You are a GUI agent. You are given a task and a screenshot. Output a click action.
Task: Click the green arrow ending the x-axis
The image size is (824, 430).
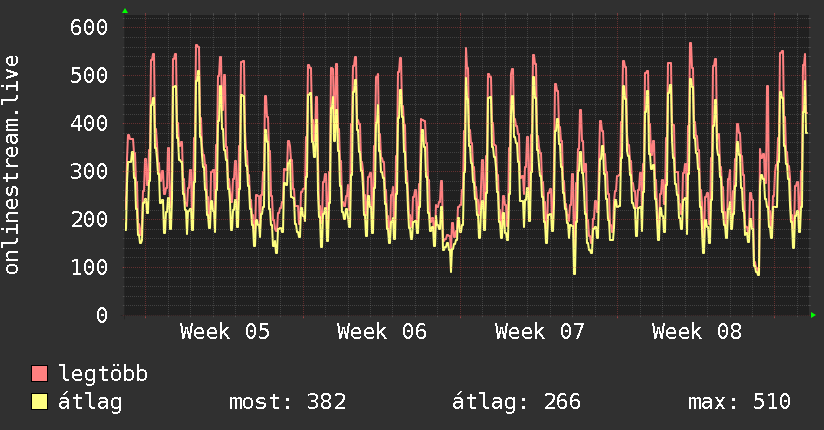813,315
